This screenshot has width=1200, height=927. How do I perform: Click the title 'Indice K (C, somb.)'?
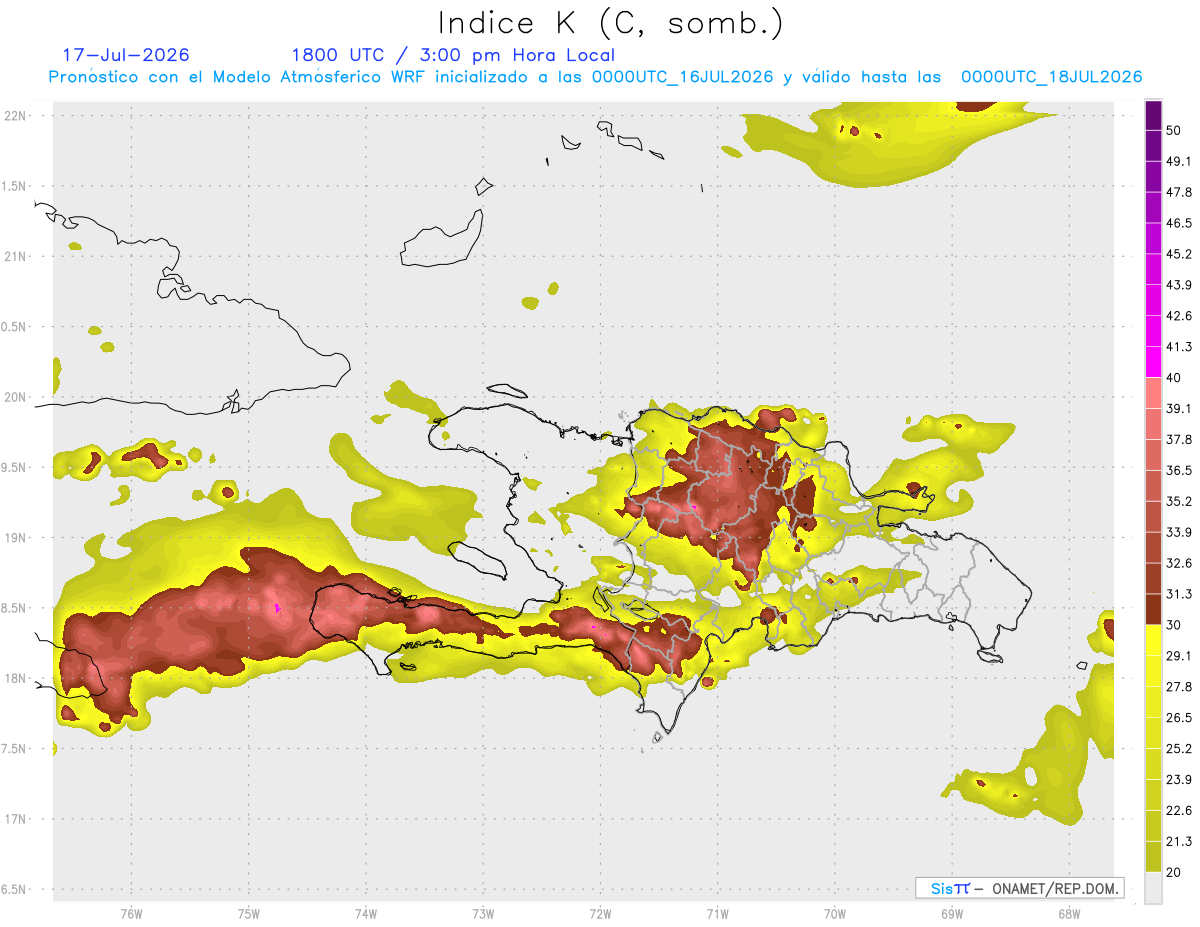pos(610,23)
